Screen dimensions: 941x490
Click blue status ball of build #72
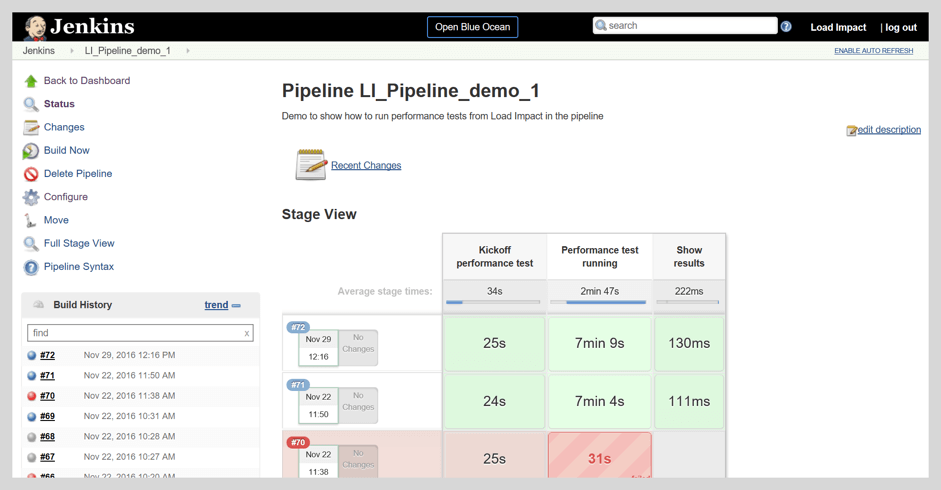pyautogui.click(x=32, y=355)
